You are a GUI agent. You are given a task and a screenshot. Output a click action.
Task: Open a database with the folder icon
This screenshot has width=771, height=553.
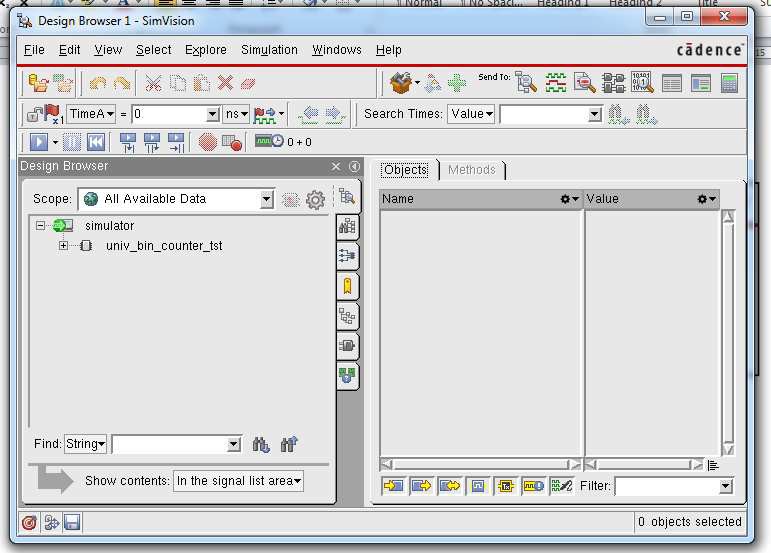(38, 83)
